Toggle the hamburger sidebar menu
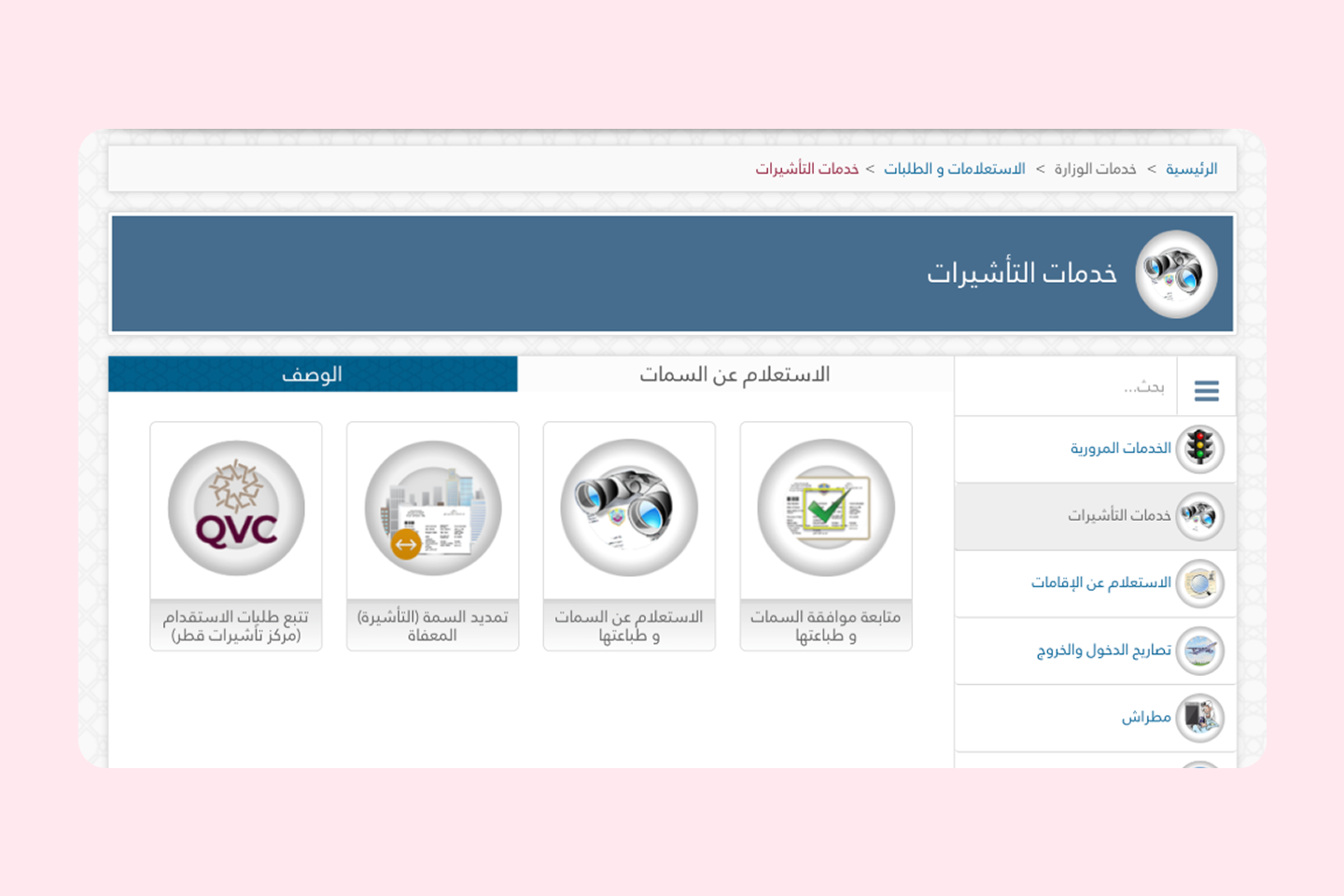This screenshot has width=1344, height=896. (1207, 390)
